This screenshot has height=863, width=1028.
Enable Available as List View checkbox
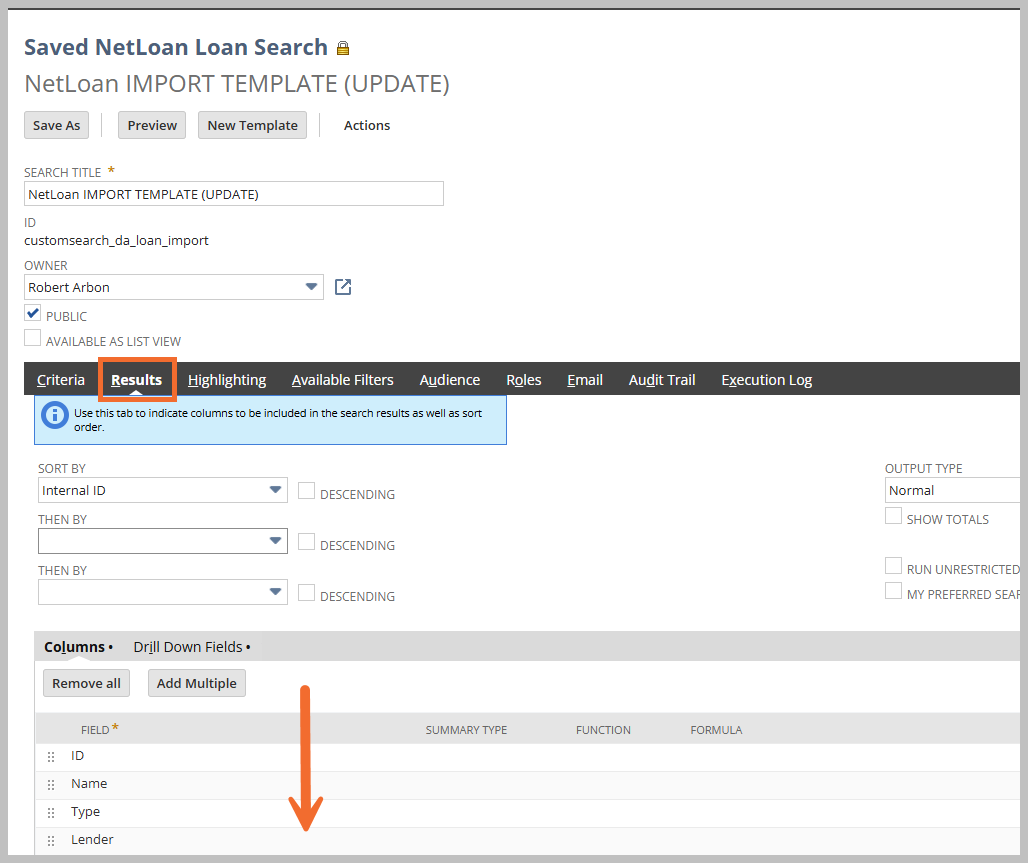tap(33, 338)
